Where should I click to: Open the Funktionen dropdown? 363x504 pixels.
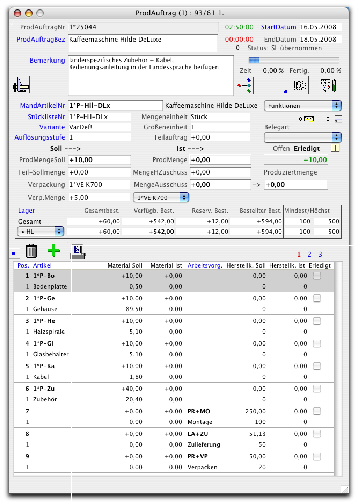coord(303,106)
